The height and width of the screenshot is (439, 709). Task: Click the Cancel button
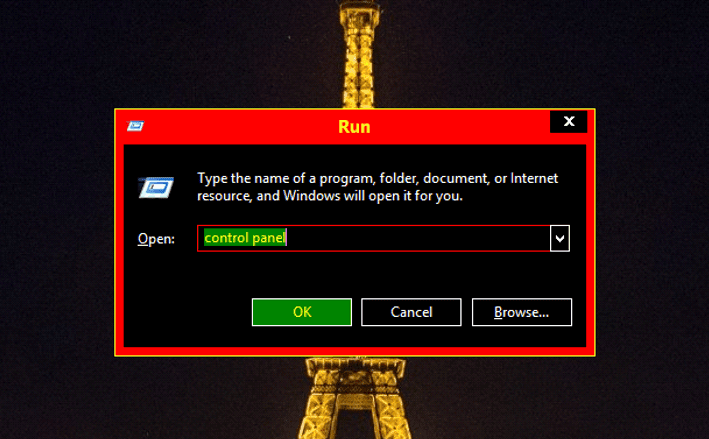411,312
